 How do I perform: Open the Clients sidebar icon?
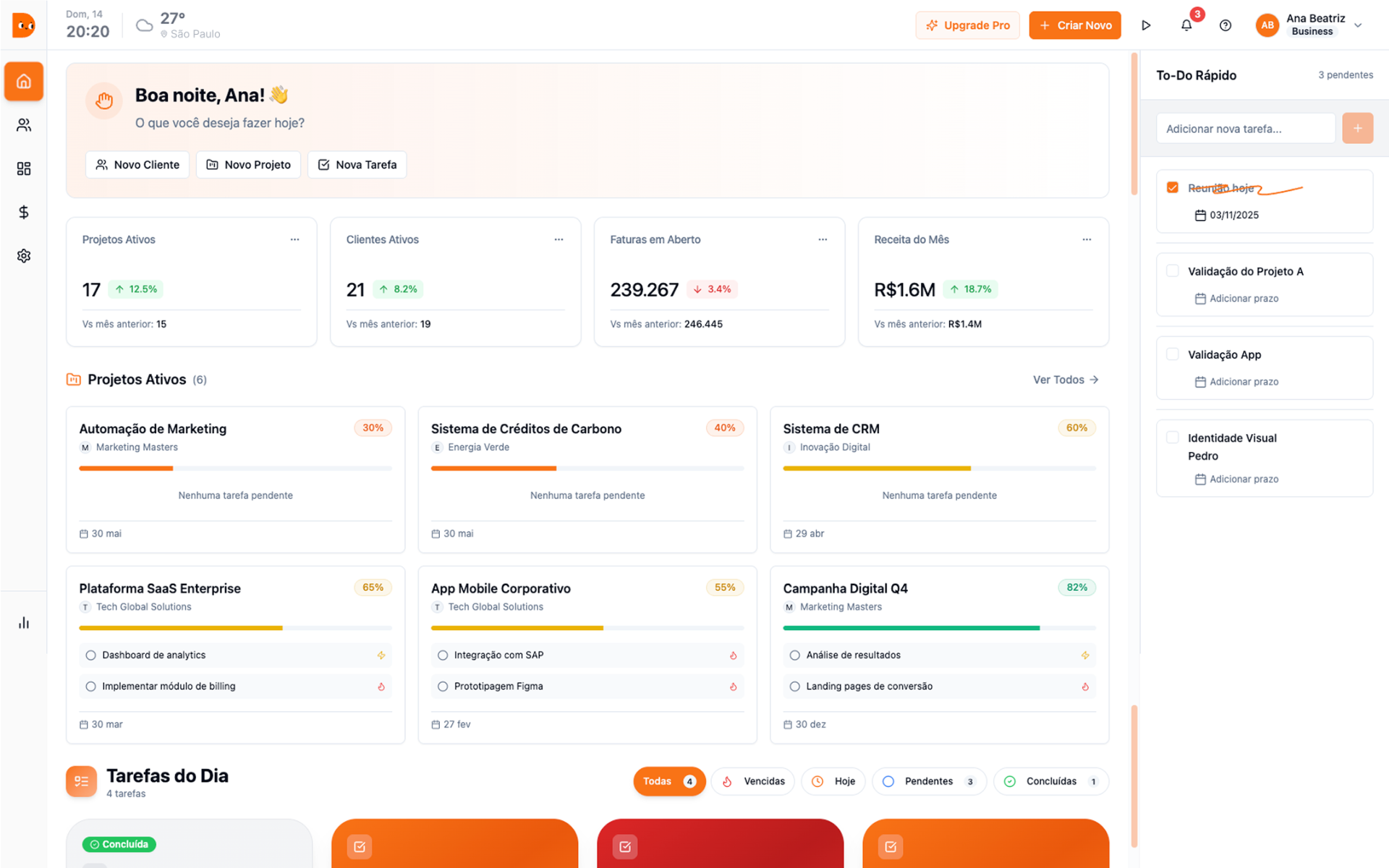(x=24, y=125)
